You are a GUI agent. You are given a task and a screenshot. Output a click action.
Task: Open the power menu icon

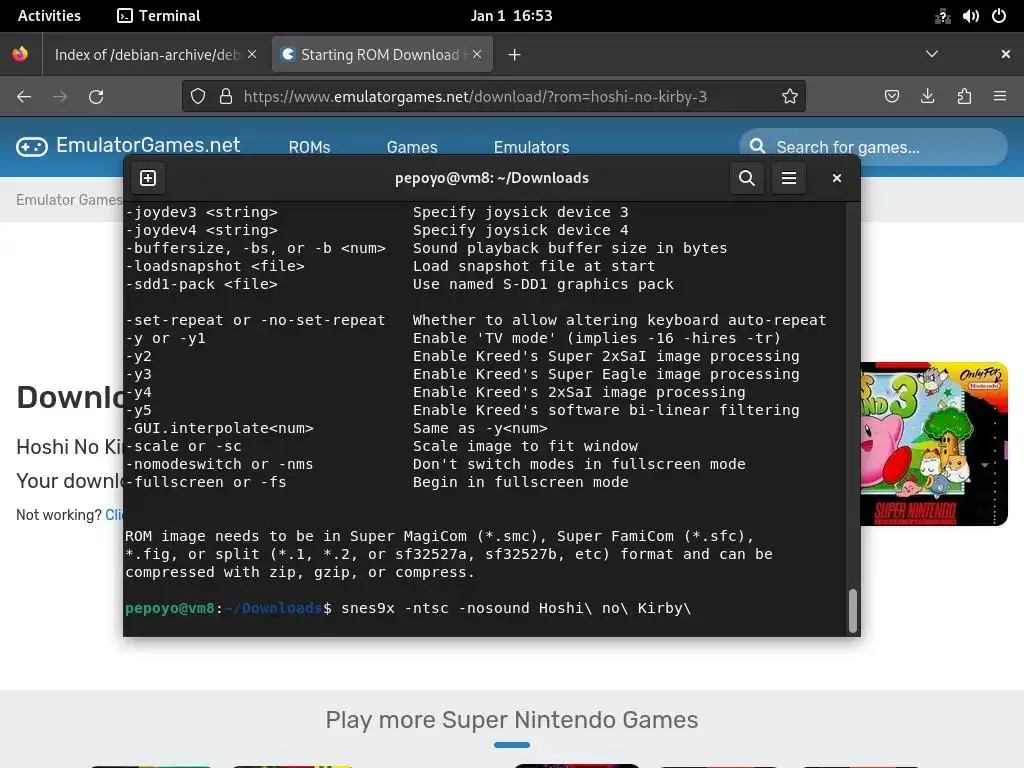click(x=999, y=16)
